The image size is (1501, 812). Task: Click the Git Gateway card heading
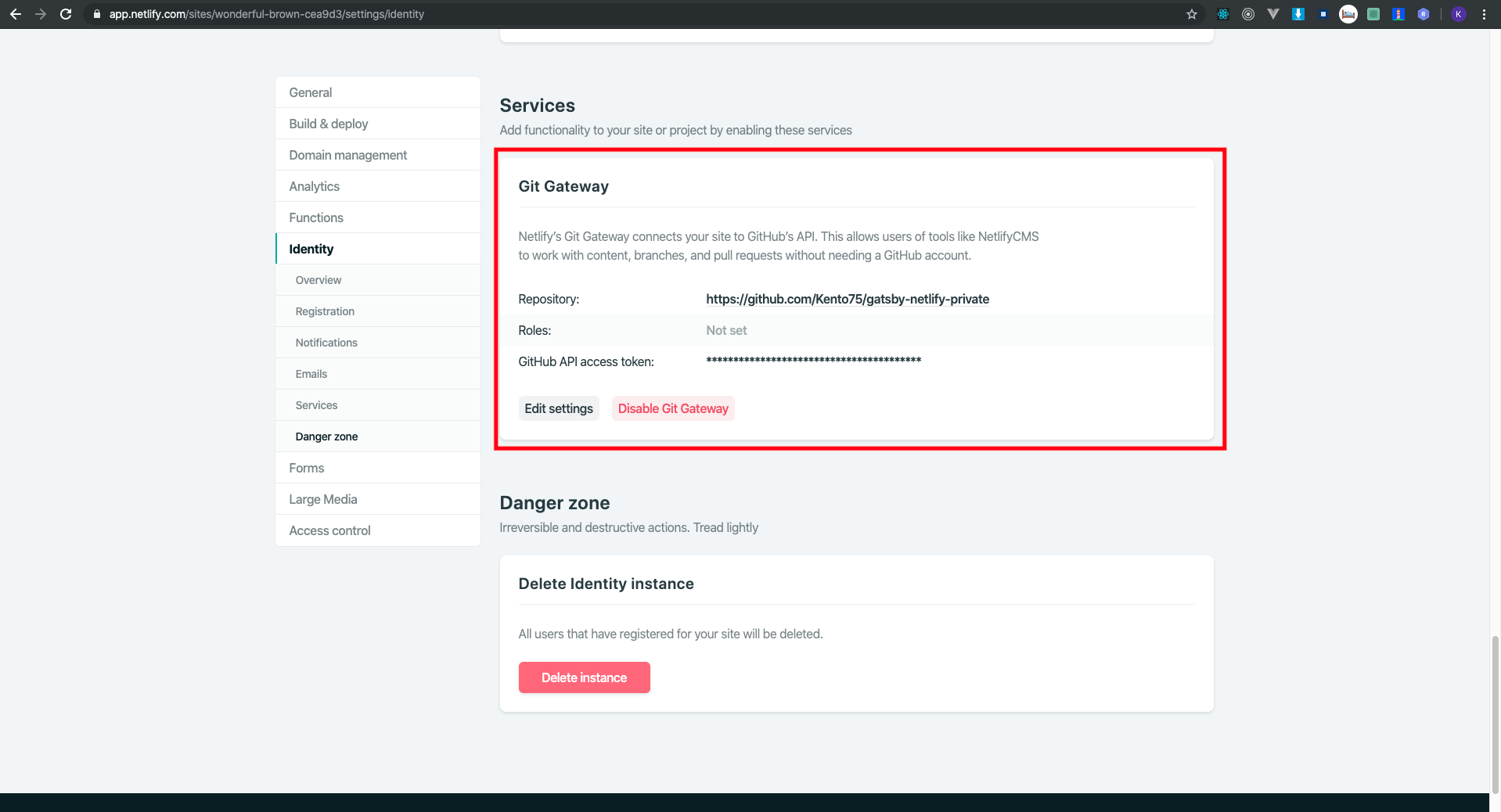coord(563,186)
